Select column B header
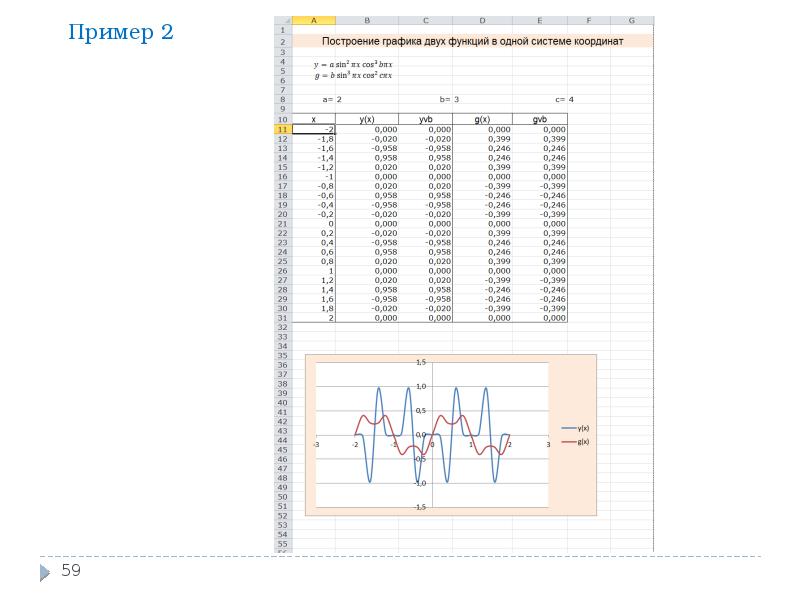The image size is (800, 600). (x=367, y=20)
